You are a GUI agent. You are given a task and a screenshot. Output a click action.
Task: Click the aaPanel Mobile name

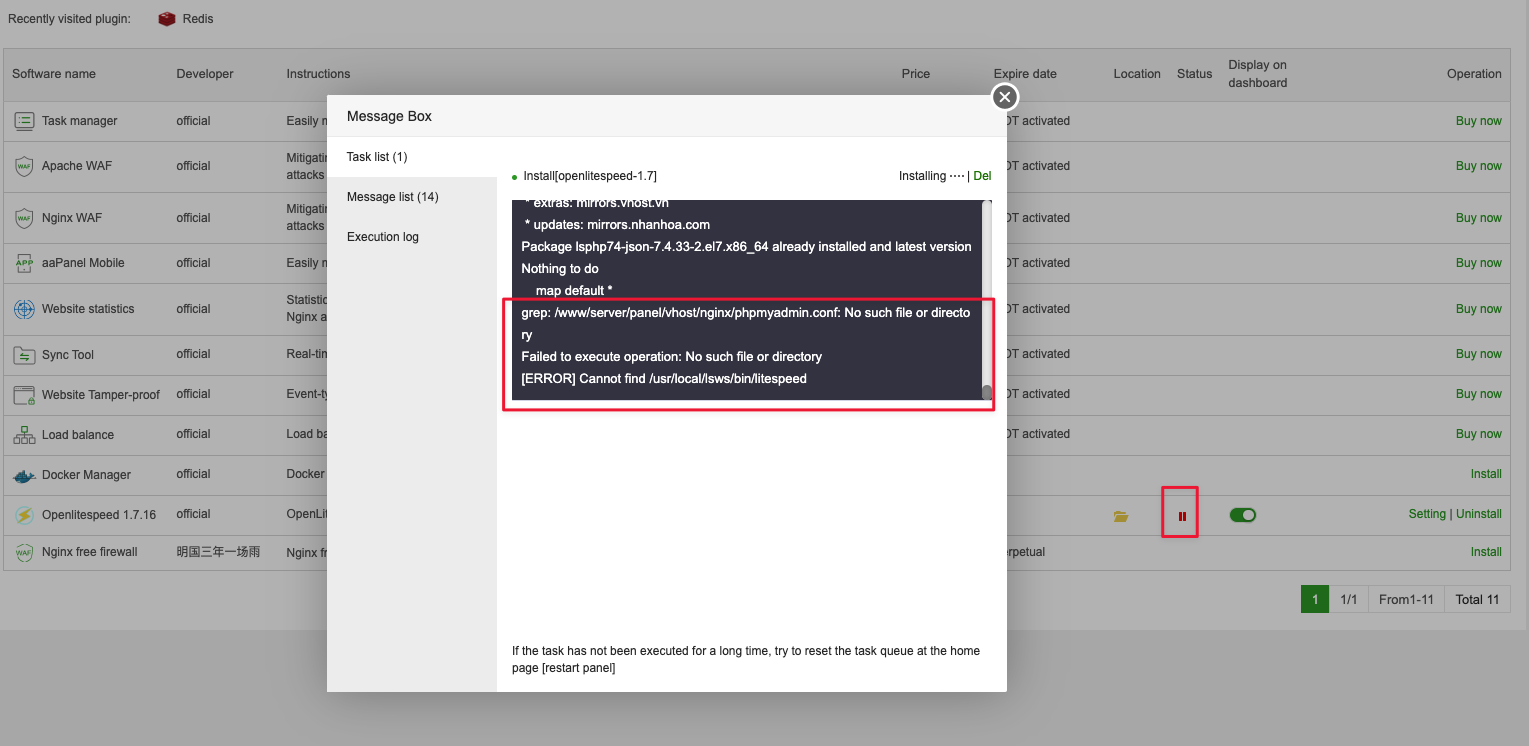click(83, 263)
